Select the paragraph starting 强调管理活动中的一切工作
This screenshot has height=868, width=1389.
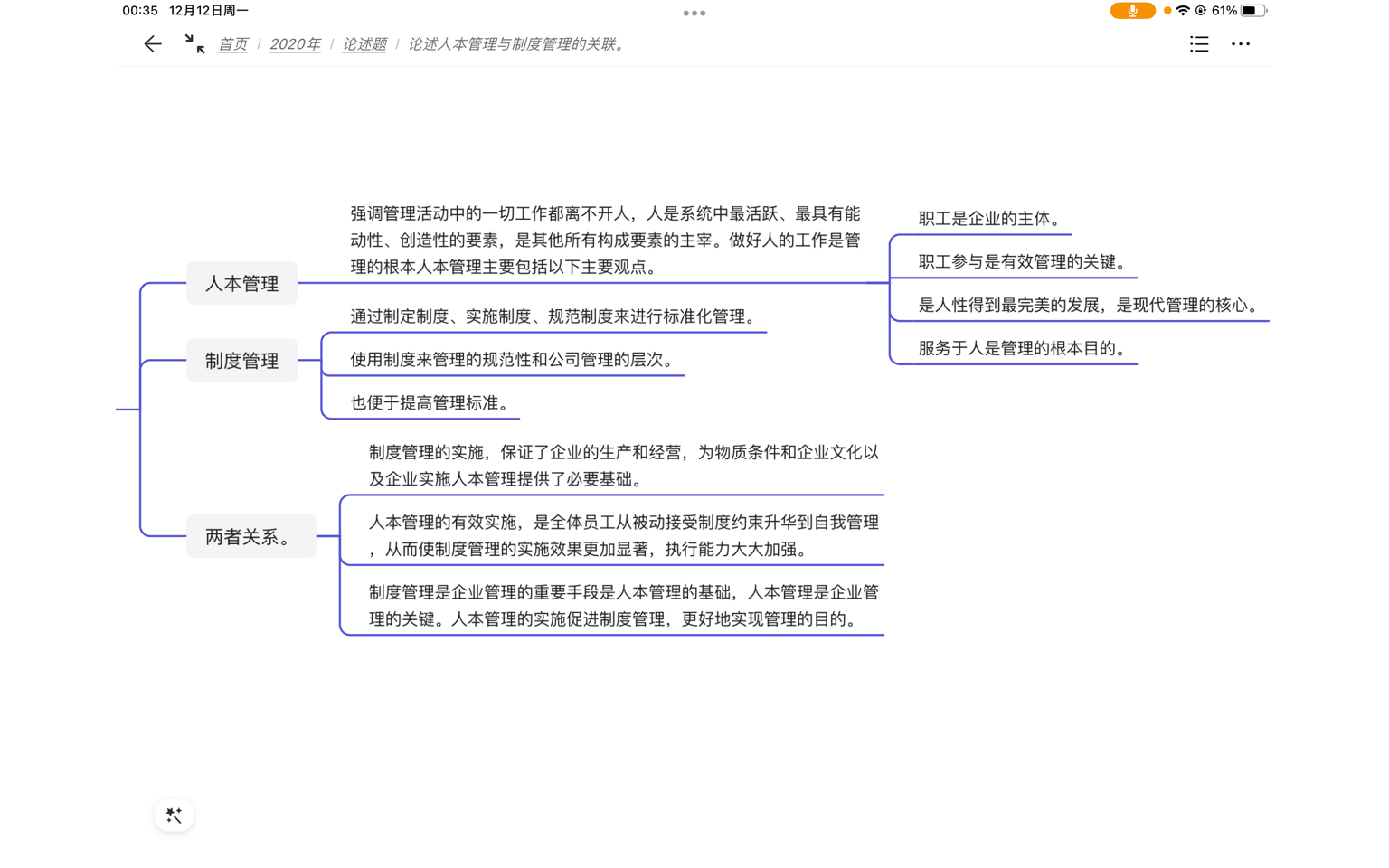(x=605, y=241)
